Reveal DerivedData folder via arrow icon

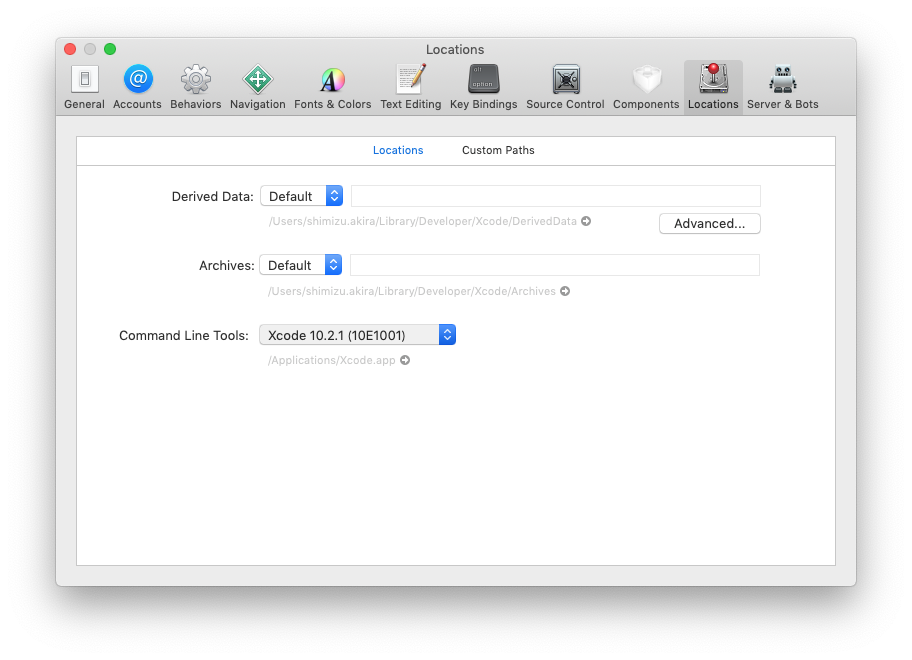586,221
